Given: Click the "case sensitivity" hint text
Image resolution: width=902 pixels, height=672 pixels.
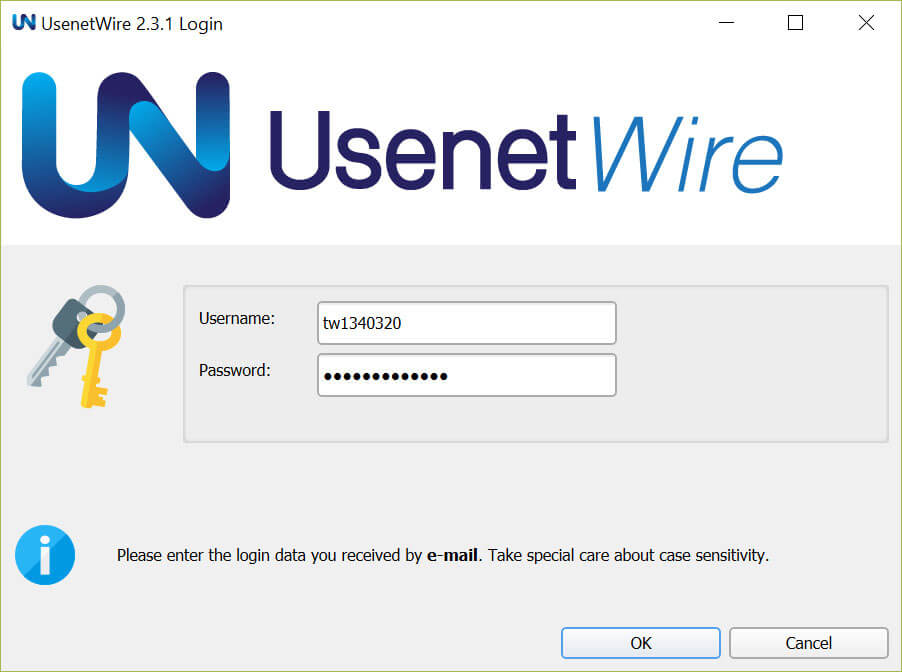Looking at the screenshot, I should (712, 554).
